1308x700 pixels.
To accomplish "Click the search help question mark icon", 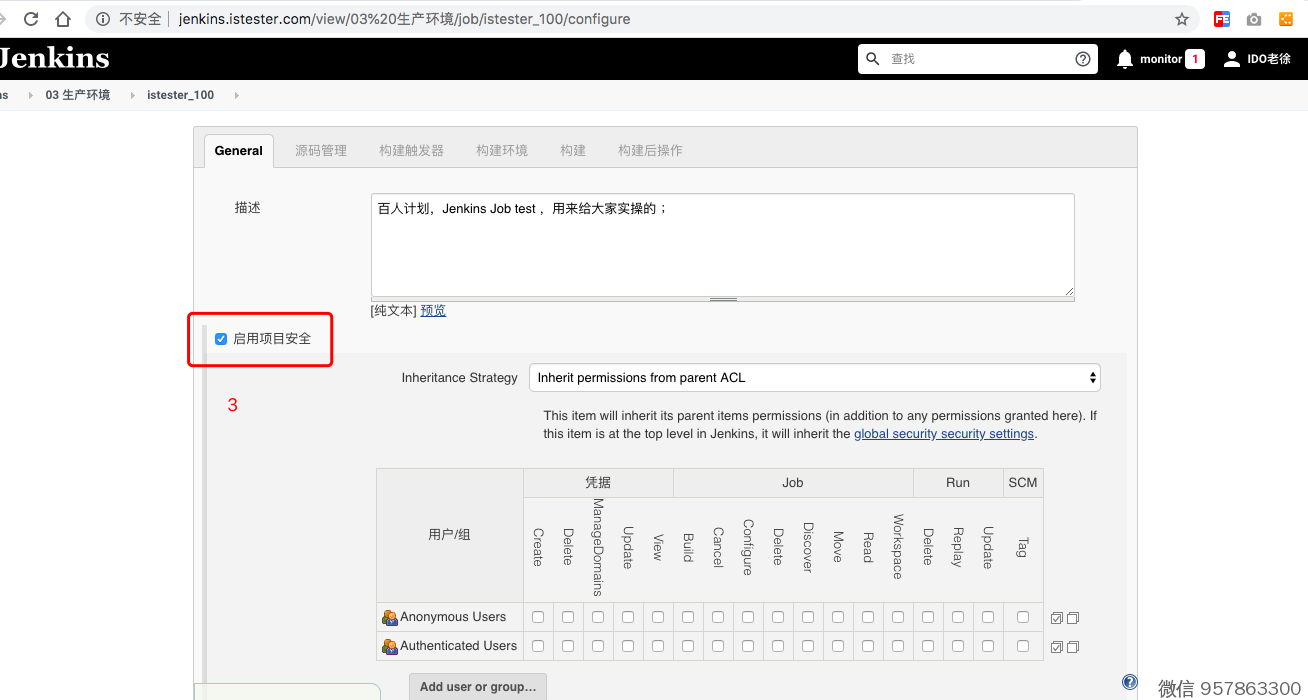I will click(1082, 59).
